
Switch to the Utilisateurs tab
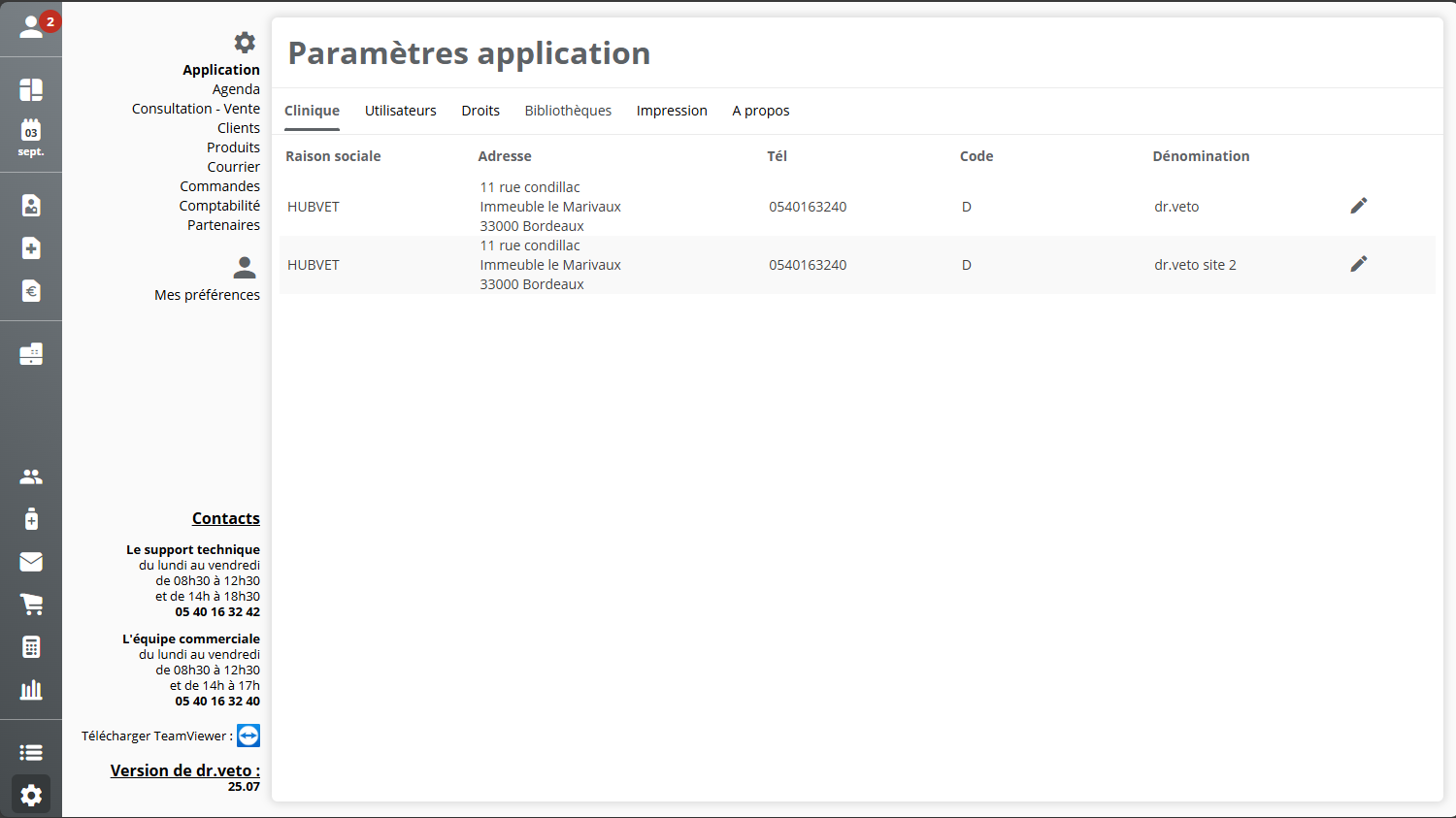(400, 111)
